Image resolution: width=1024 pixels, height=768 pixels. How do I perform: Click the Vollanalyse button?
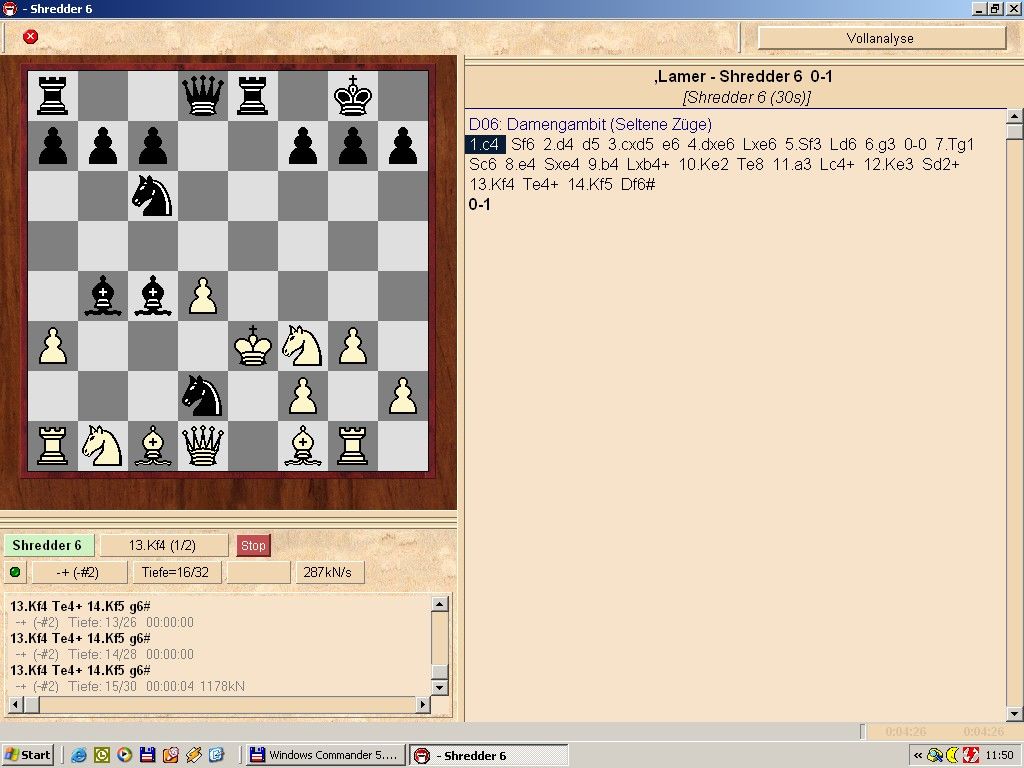(881, 38)
